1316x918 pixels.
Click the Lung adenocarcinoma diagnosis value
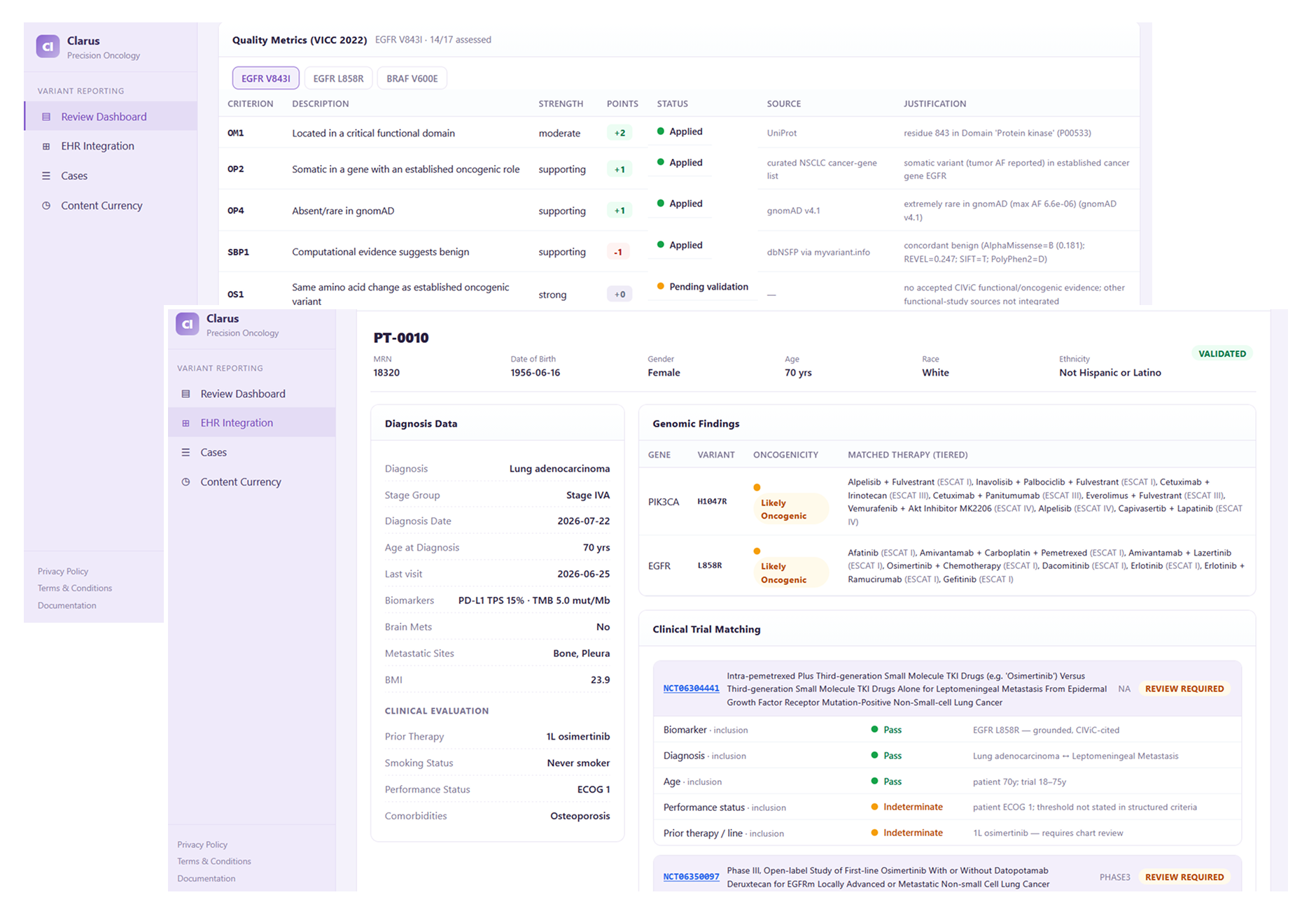(559, 469)
